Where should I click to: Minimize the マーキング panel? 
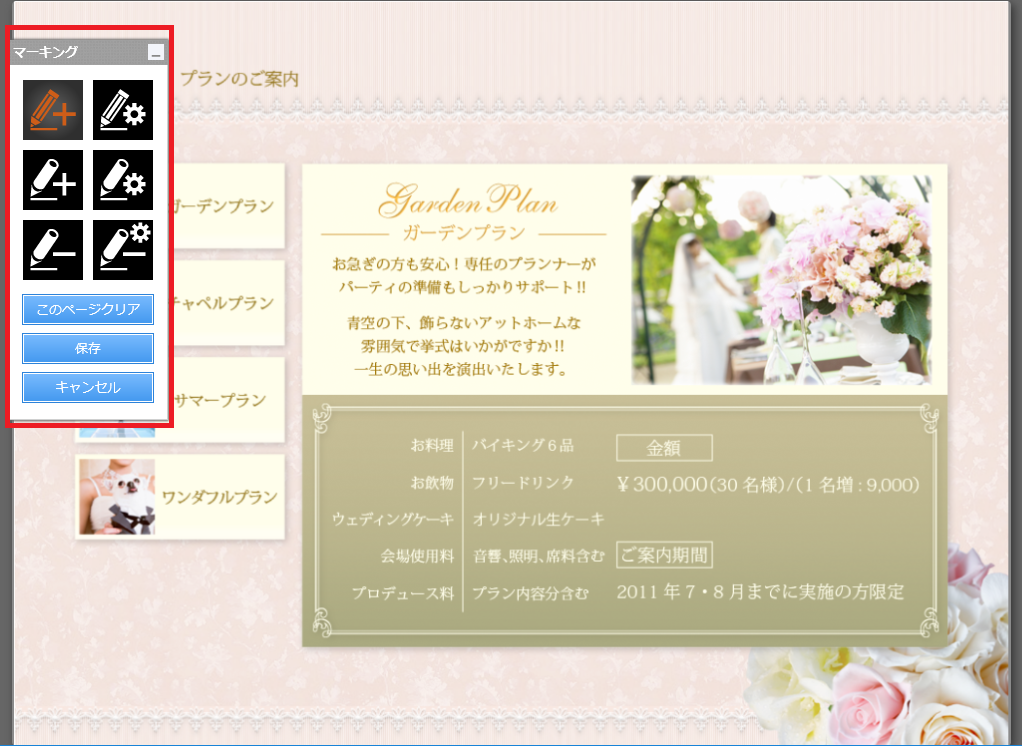[154, 52]
